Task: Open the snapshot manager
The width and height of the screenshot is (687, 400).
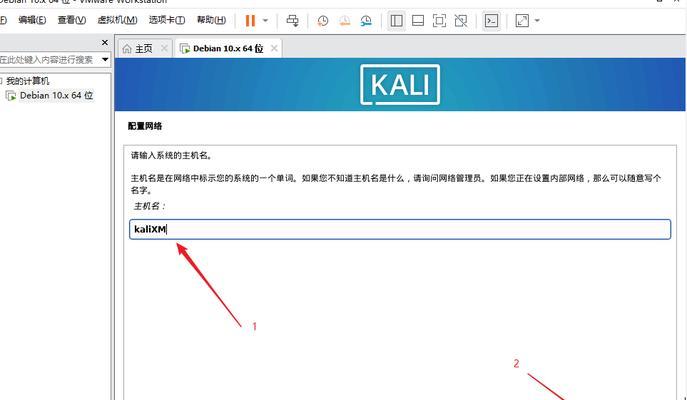Action: pyautogui.click(x=366, y=21)
